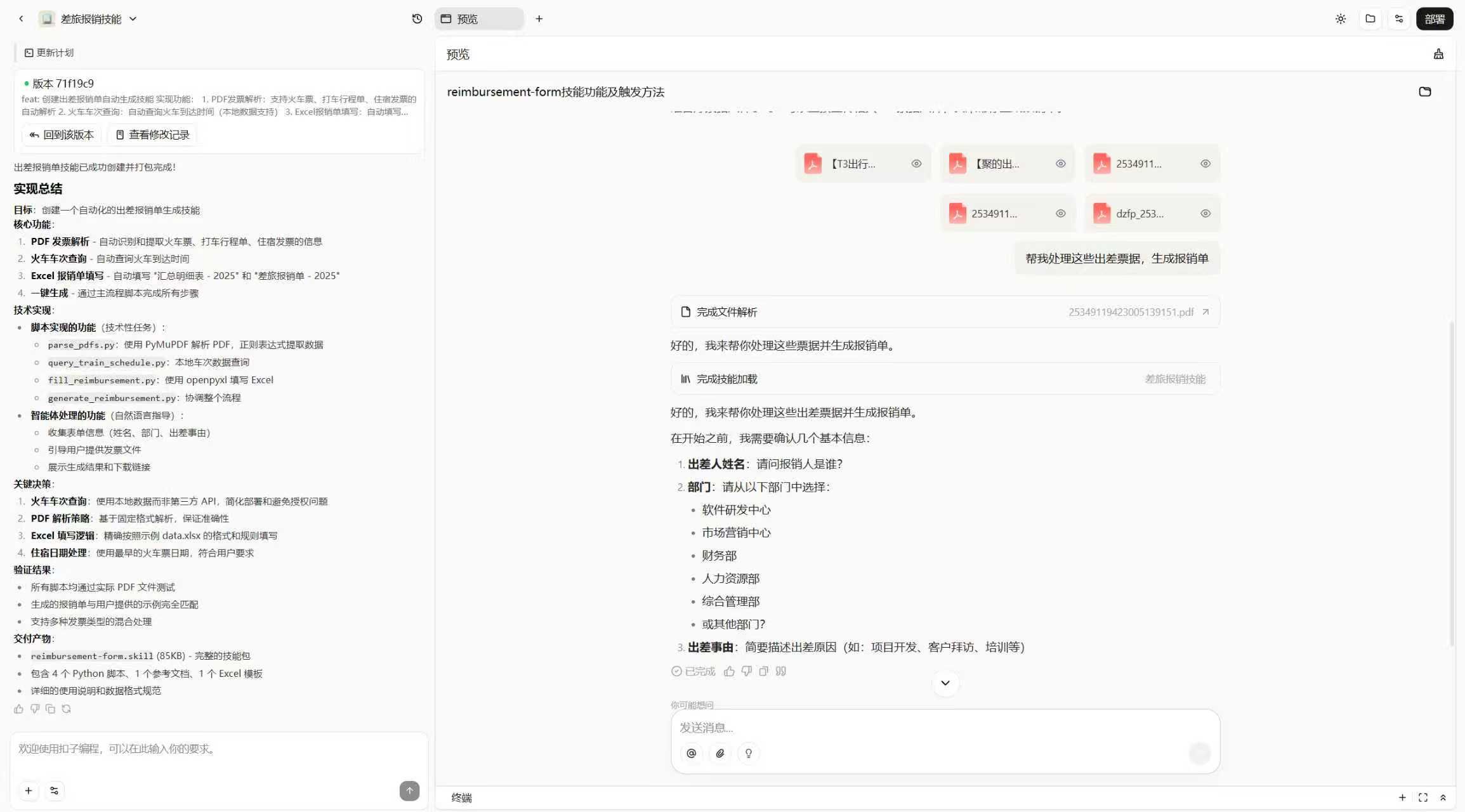Click the 部署 deploy button

click(x=1434, y=19)
